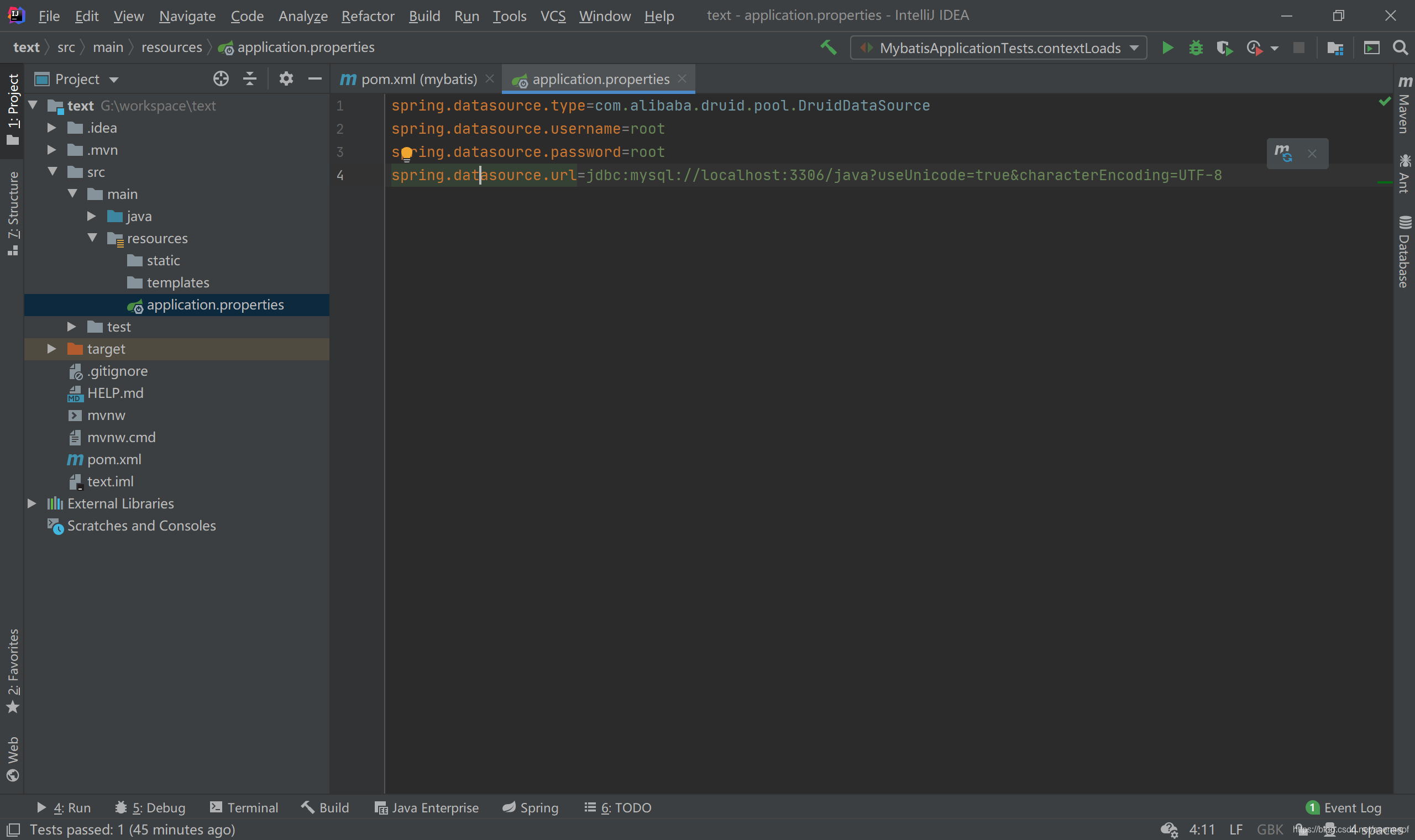
Task: Open the Terminal tool window
Action: 244,808
